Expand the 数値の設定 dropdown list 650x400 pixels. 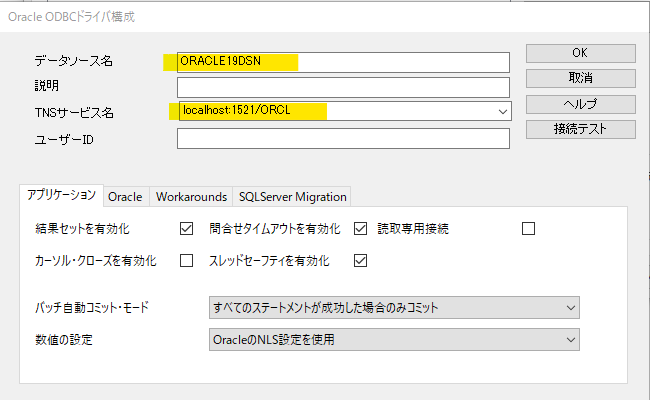click(393, 340)
